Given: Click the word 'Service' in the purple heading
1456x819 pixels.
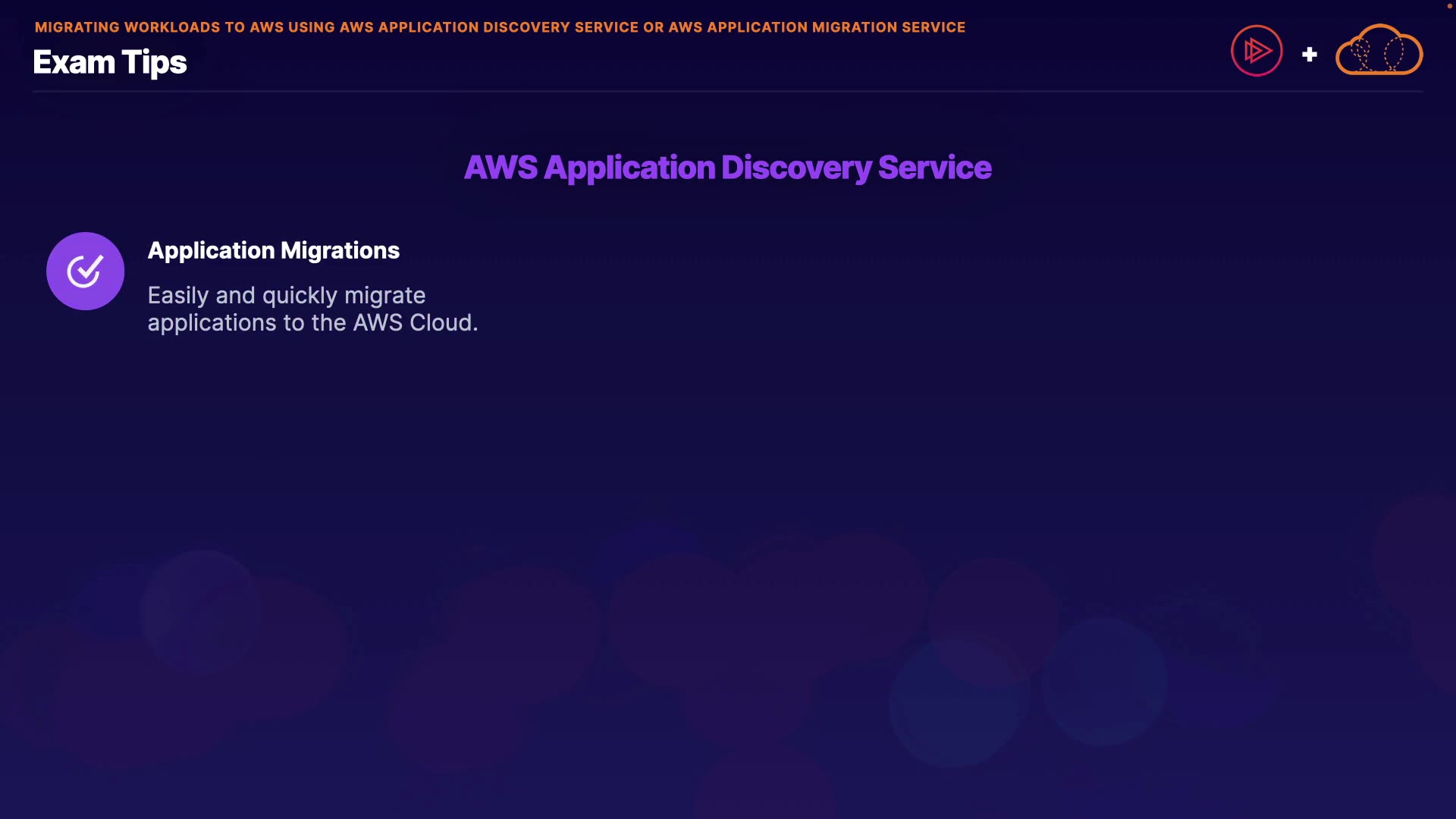Looking at the screenshot, I should (x=934, y=168).
